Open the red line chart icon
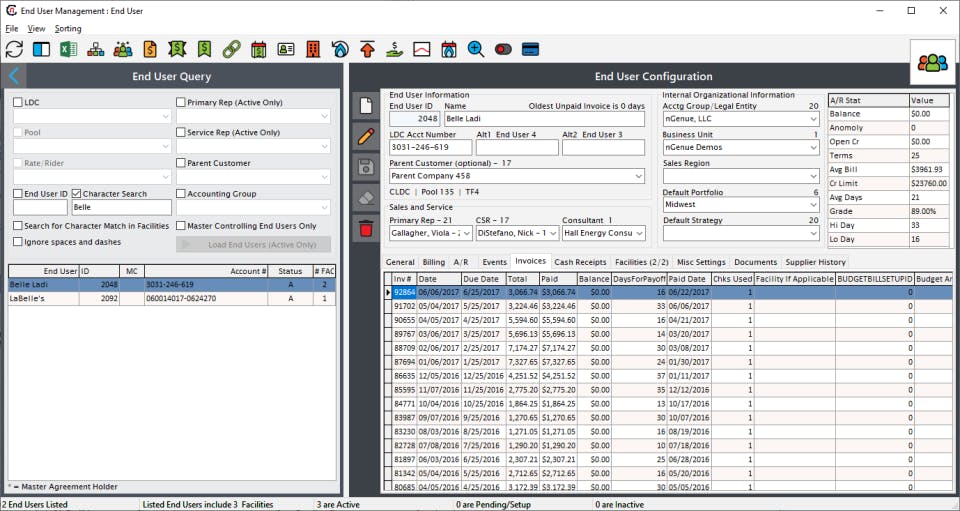The width and height of the screenshot is (960, 511). tap(422, 49)
